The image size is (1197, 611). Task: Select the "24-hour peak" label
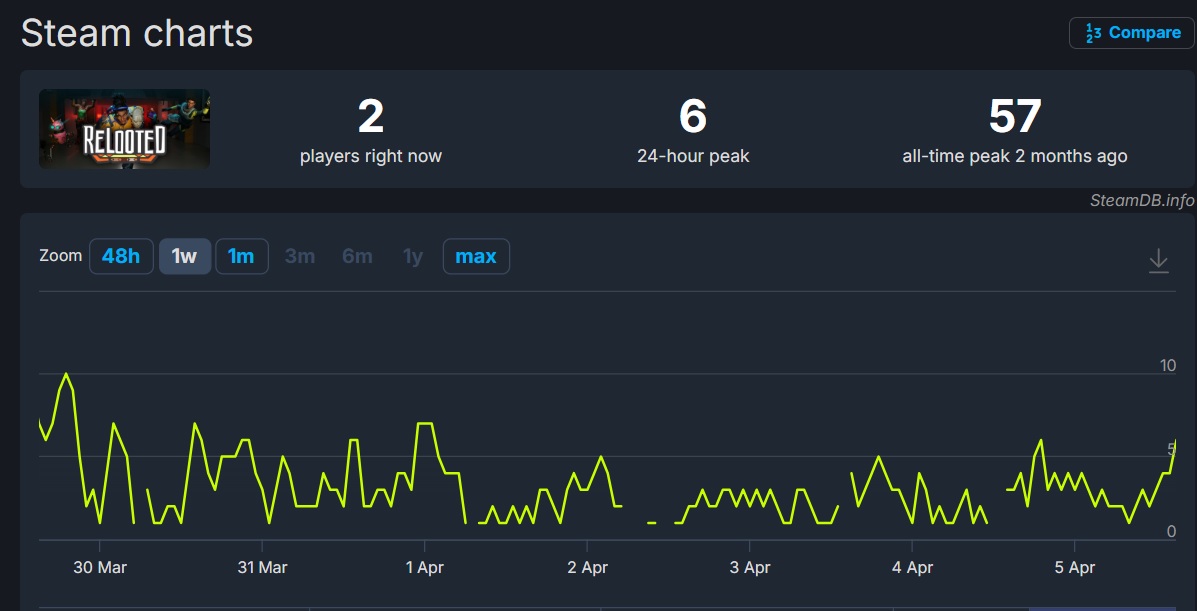tap(693, 157)
